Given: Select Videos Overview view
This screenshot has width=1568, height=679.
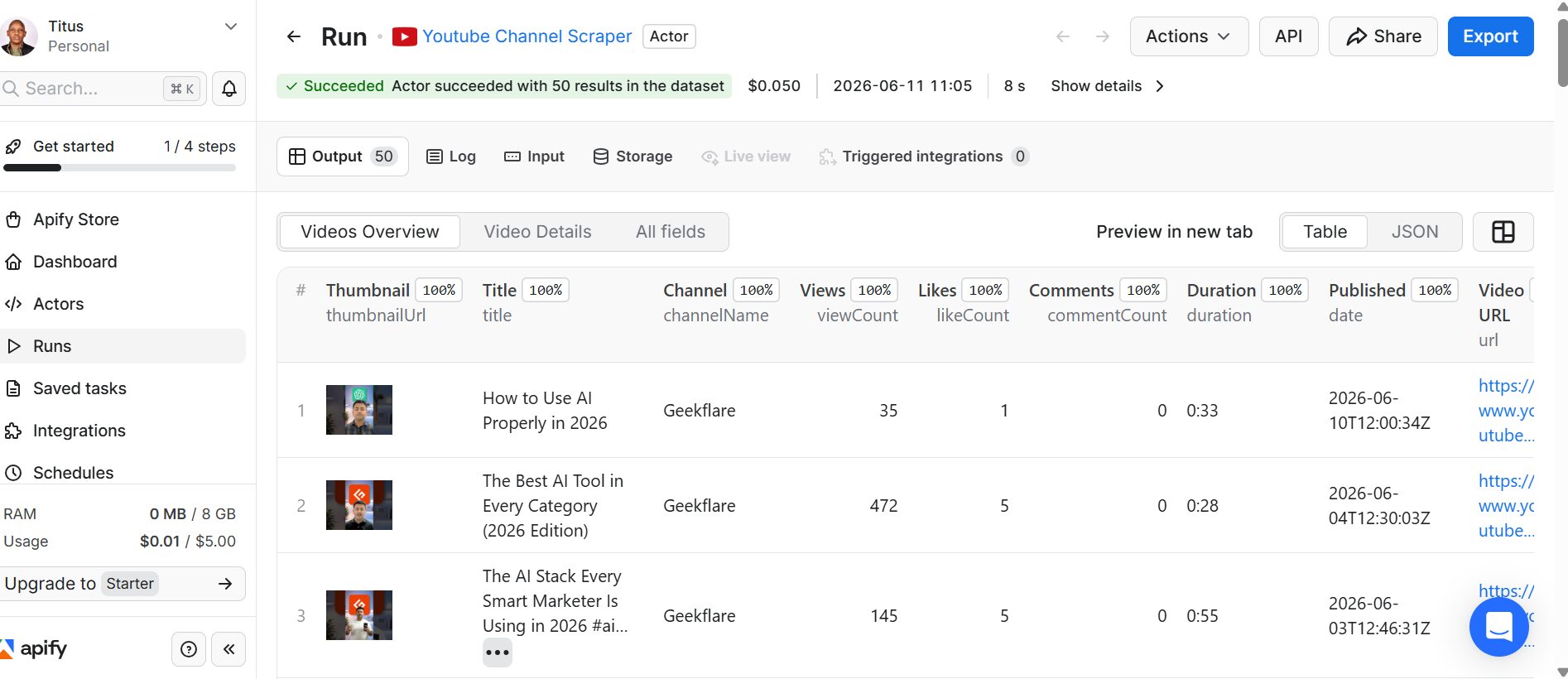Looking at the screenshot, I should [x=370, y=232].
